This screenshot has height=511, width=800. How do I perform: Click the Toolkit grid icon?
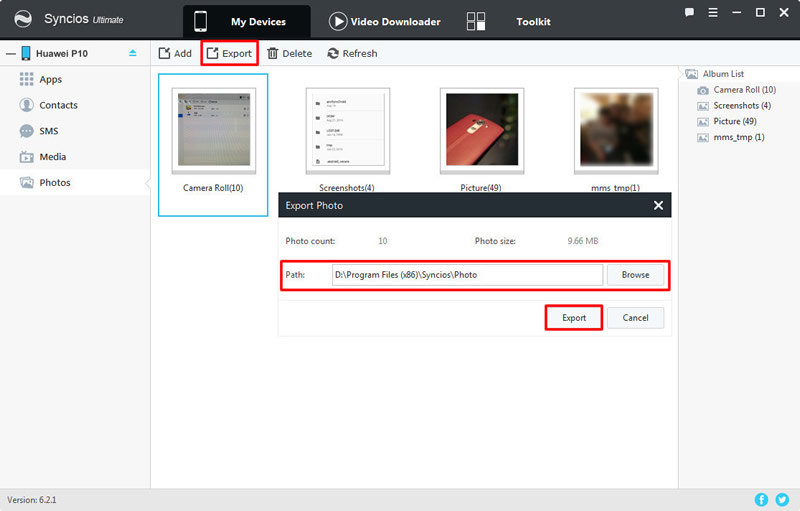(476, 21)
